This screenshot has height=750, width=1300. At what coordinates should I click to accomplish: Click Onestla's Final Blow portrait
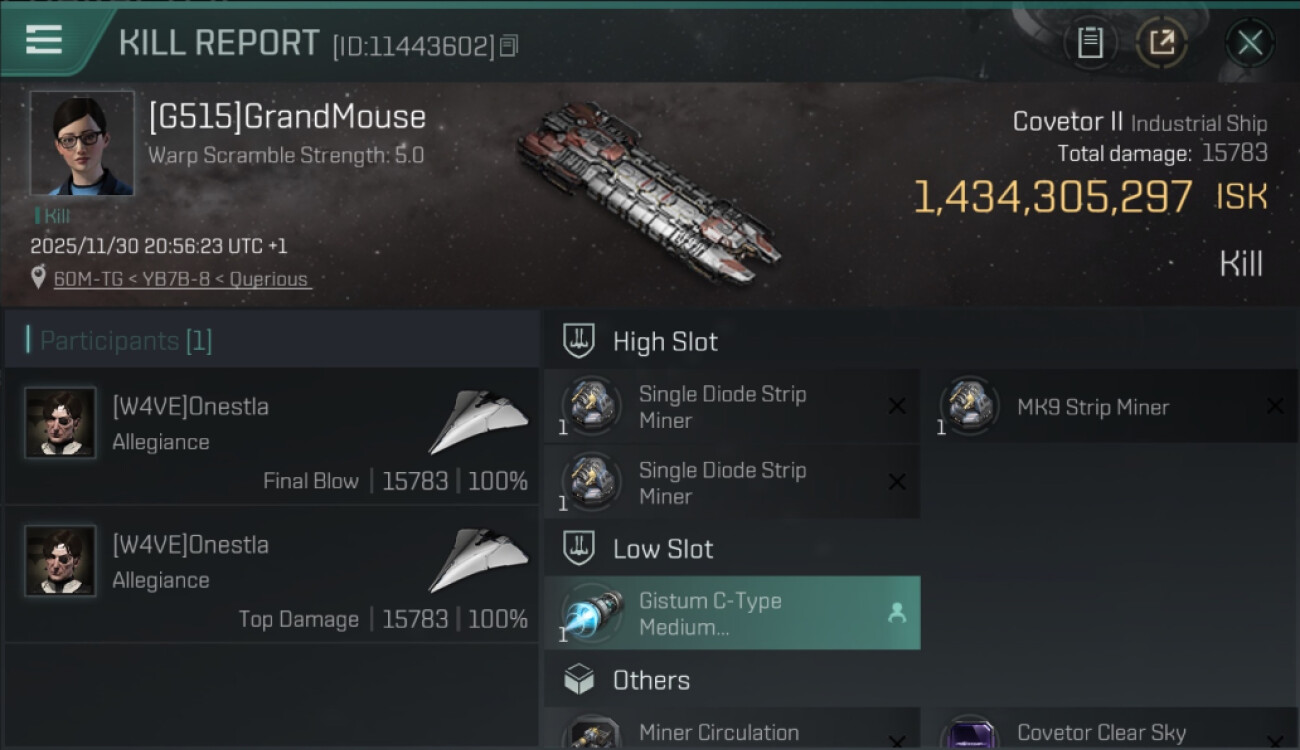[60, 423]
